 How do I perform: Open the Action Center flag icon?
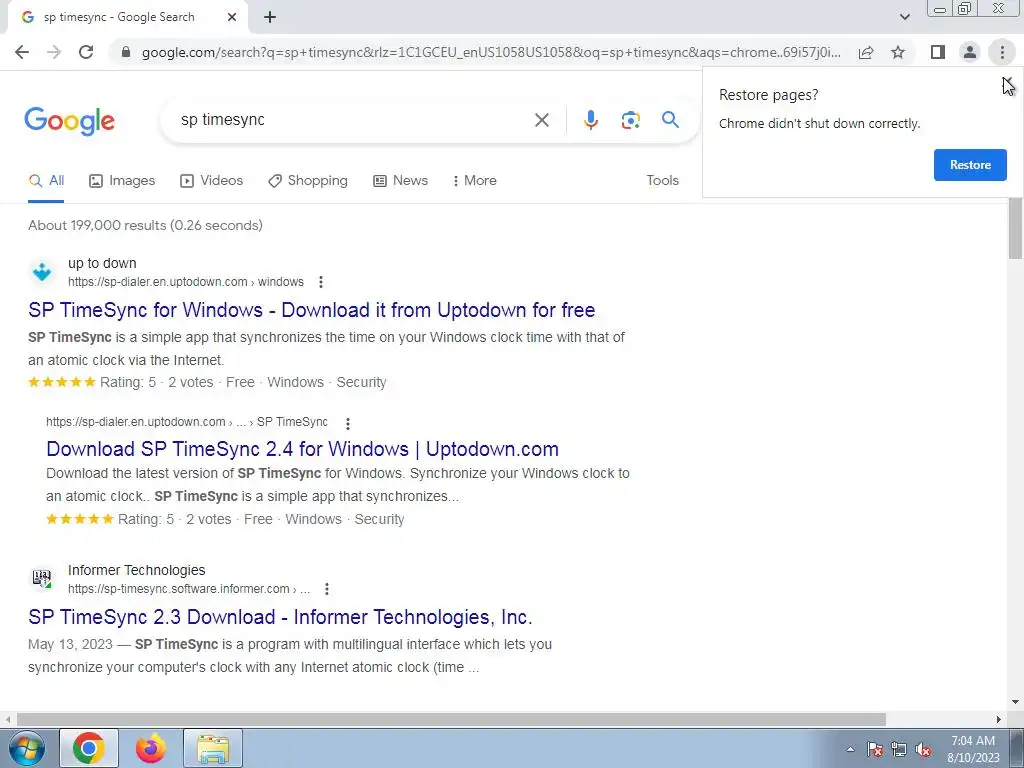875,749
